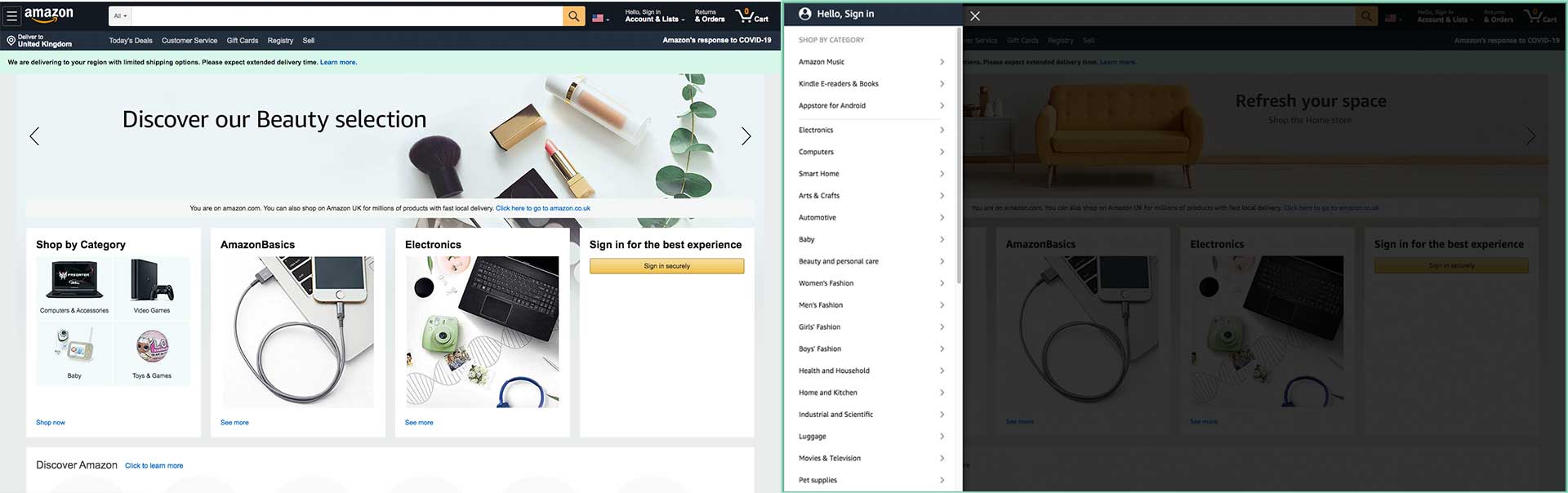Select Amazon Music in category menu
Image resolution: width=1568 pixels, height=493 pixels.
coord(871,61)
